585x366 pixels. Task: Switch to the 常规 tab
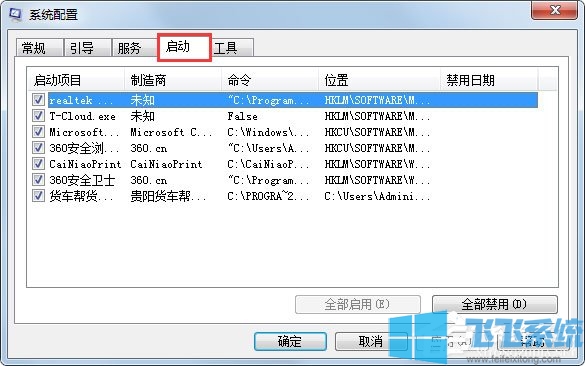click(40, 48)
